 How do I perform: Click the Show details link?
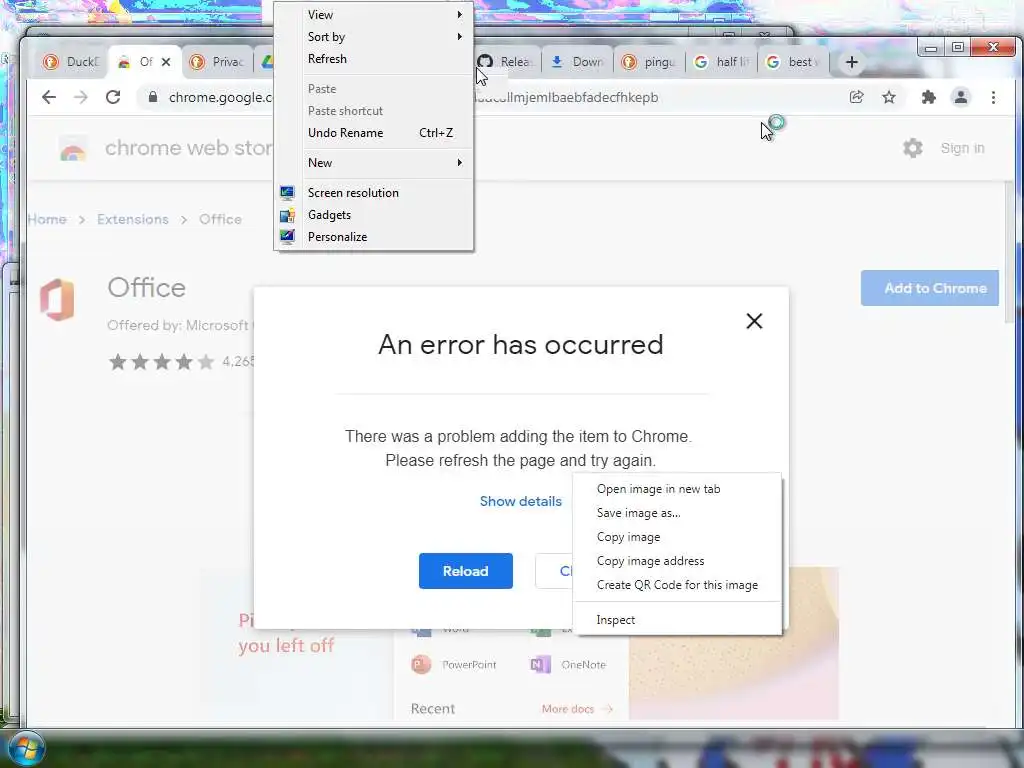pyautogui.click(x=520, y=501)
